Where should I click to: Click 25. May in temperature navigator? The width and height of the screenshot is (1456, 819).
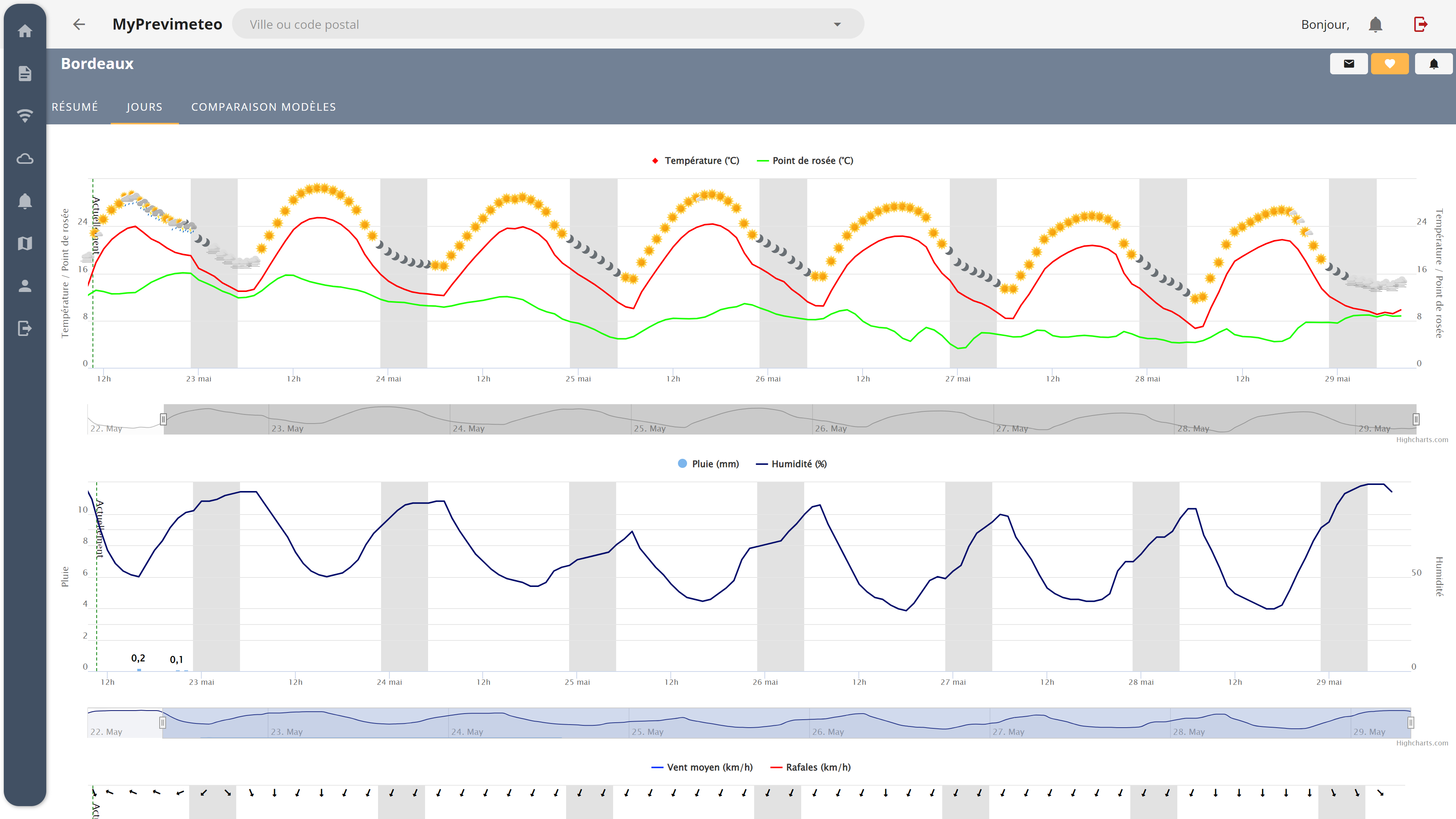(x=650, y=429)
